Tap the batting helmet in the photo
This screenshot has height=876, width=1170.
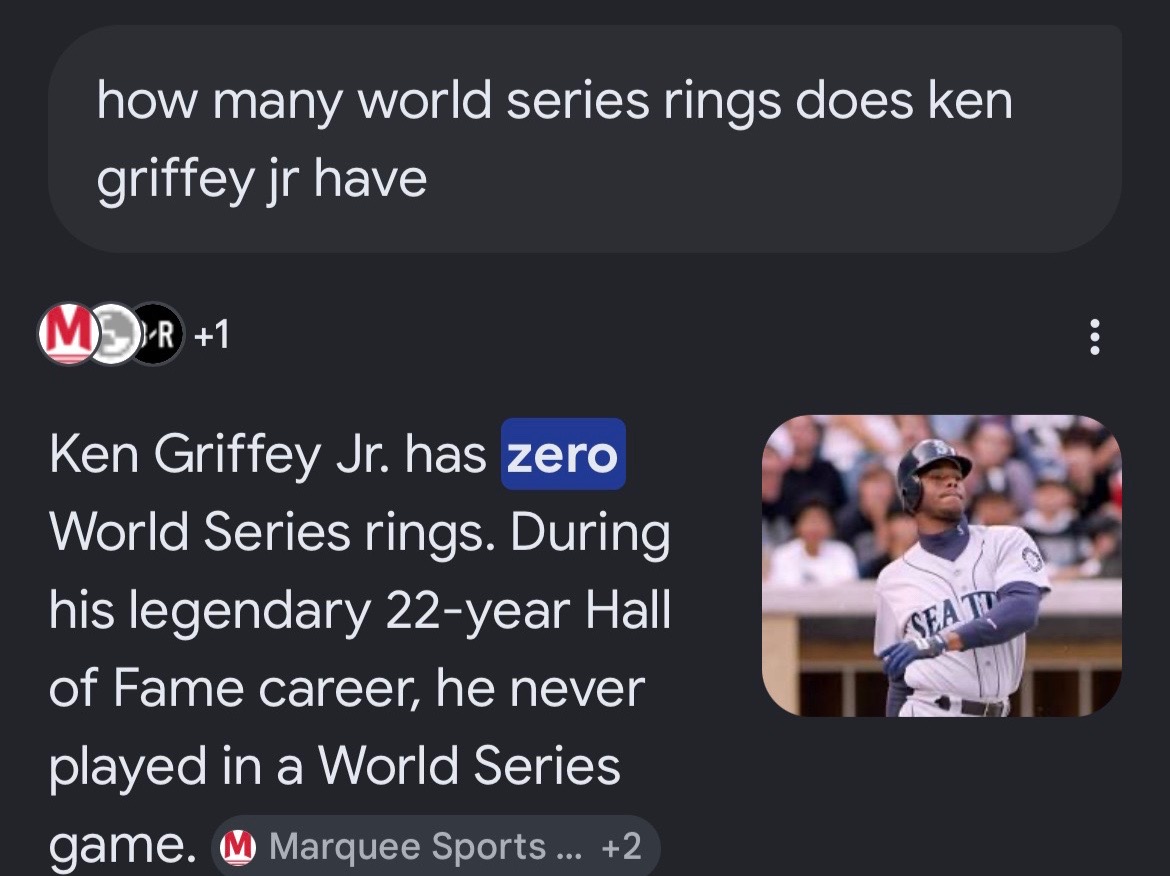pos(931,470)
